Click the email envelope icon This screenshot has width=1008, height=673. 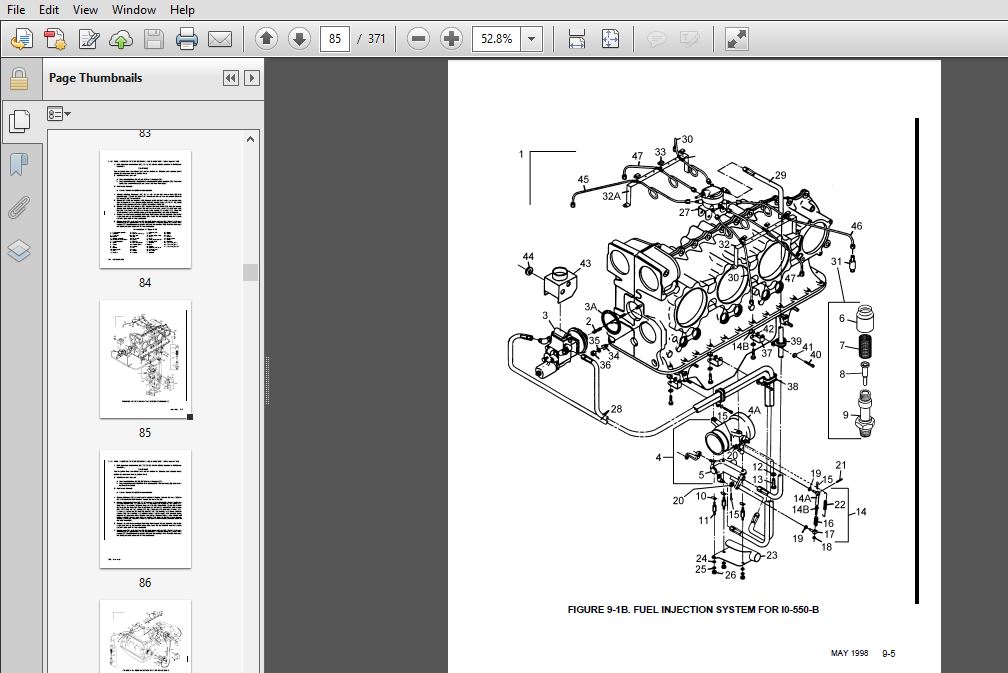(x=220, y=39)
